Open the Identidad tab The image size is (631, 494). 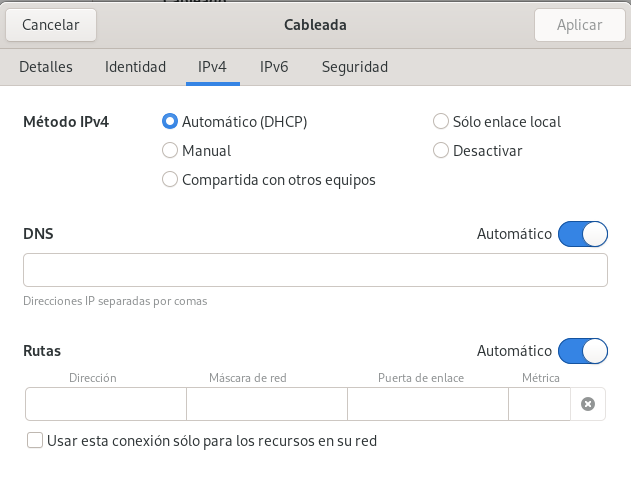(135, 67)
